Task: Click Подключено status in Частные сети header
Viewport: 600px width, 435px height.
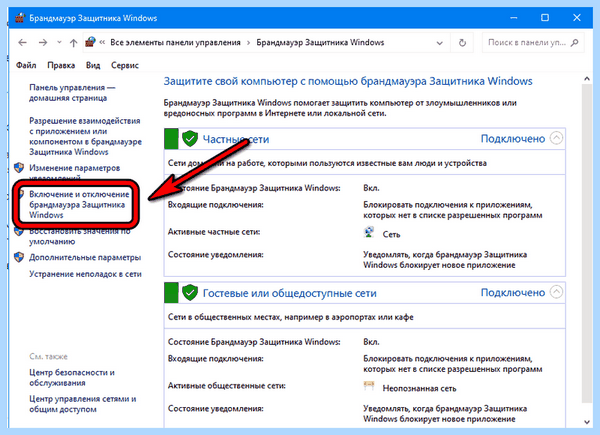Action: point(513,138)
